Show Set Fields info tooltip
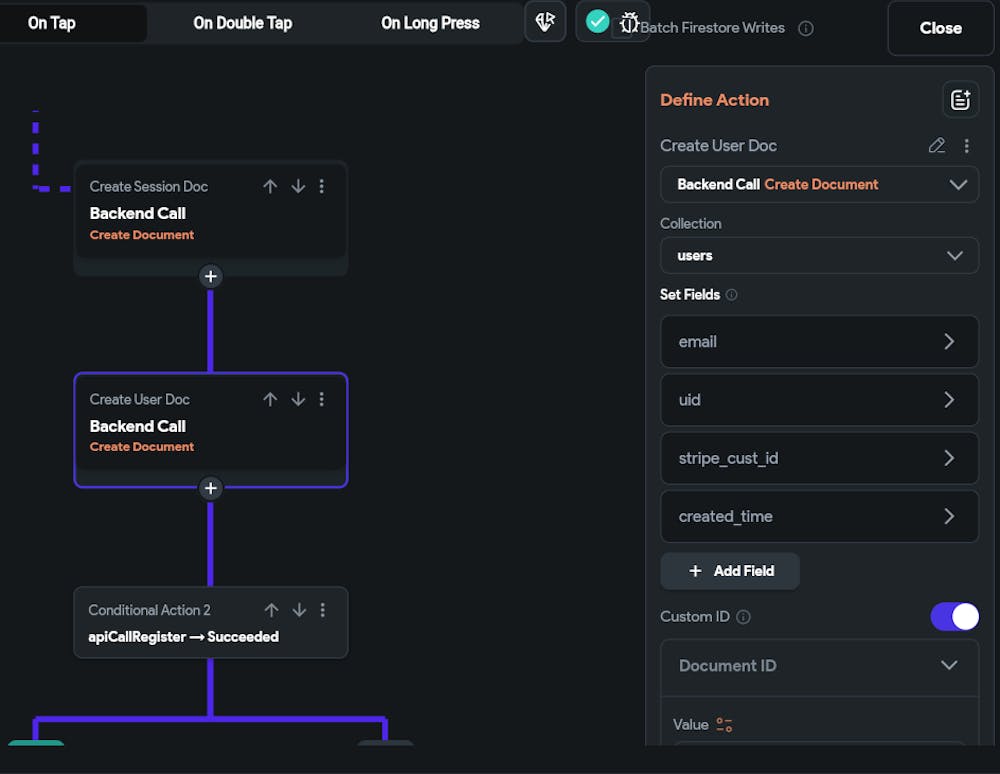Viewport: 1000px width, 774px height. tap(732, 295)
